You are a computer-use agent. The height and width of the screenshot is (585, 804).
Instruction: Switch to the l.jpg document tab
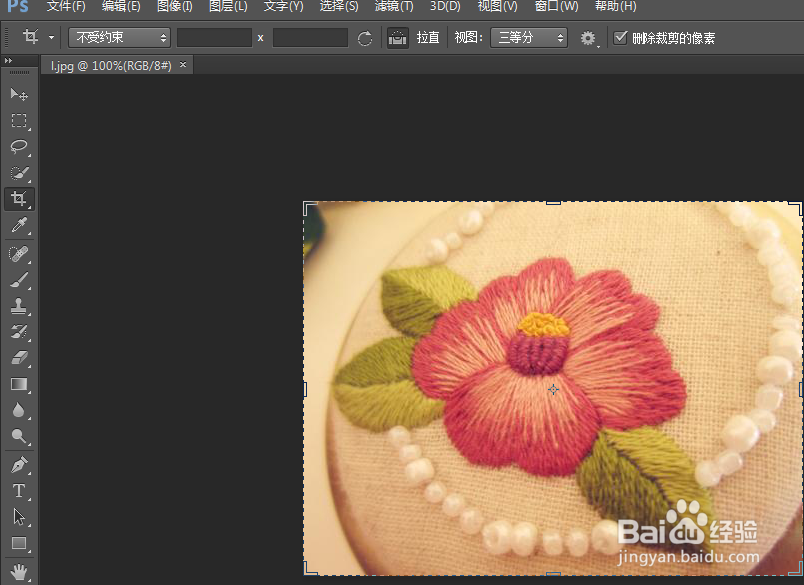click(x=111, y=66)
